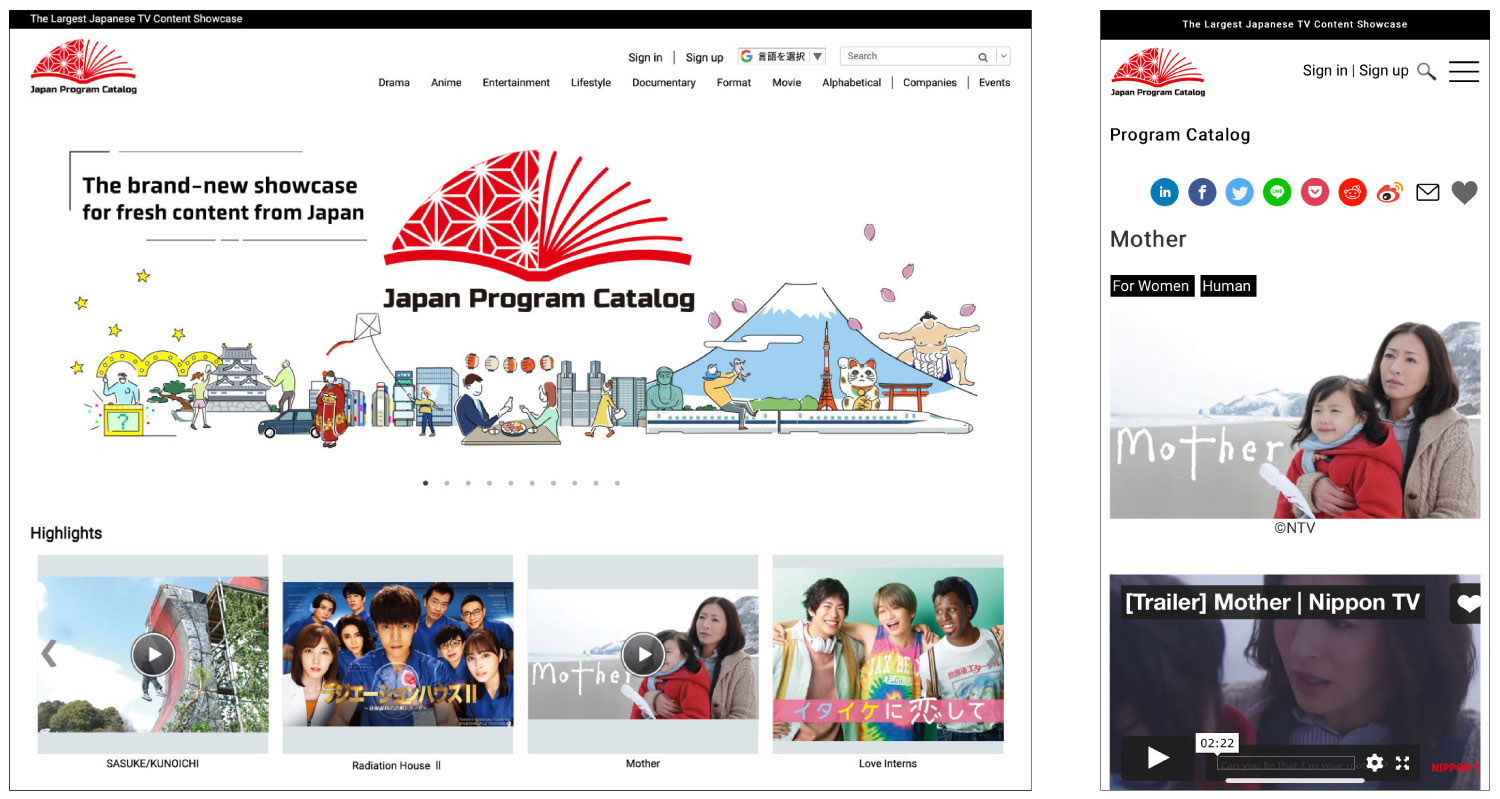Expand the arrow beside the search box
Screen dimensions: 1500x799
coord(1004,57)
